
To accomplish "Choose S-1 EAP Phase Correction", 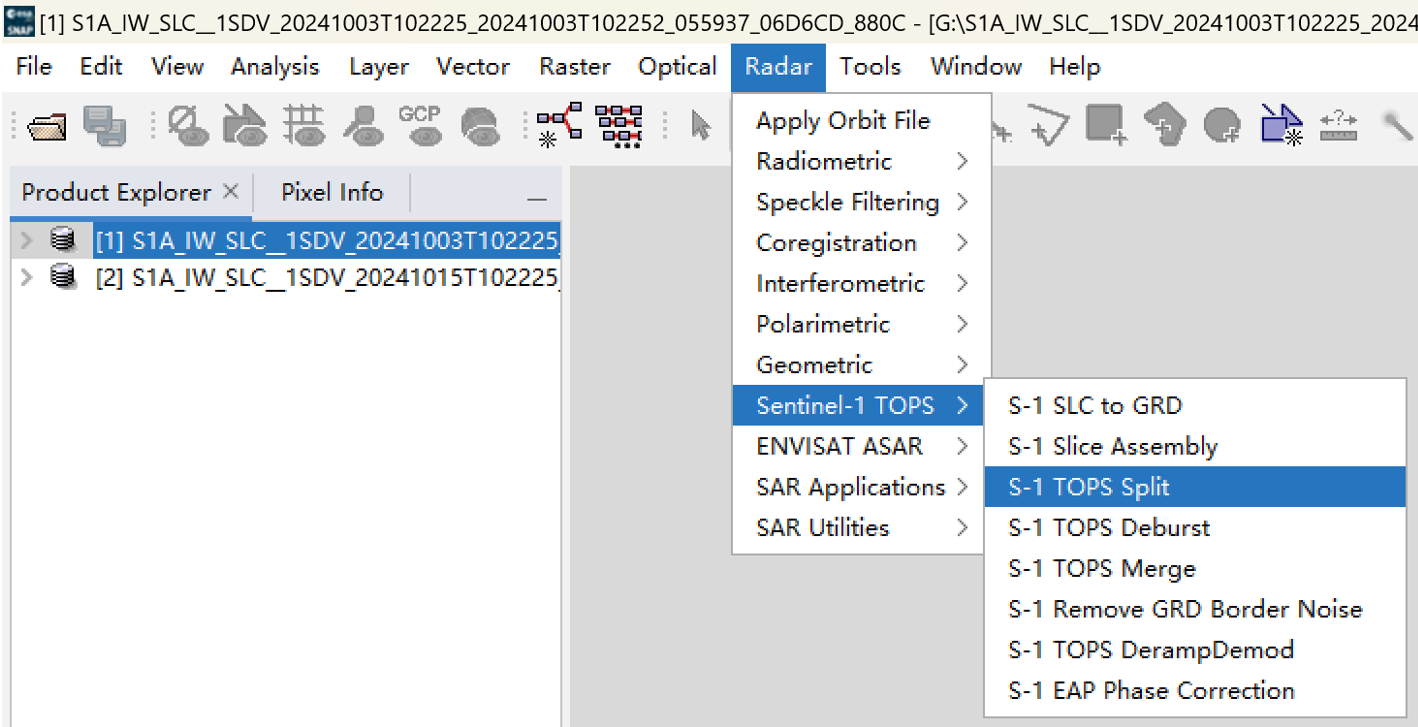I will (1195, 691).
